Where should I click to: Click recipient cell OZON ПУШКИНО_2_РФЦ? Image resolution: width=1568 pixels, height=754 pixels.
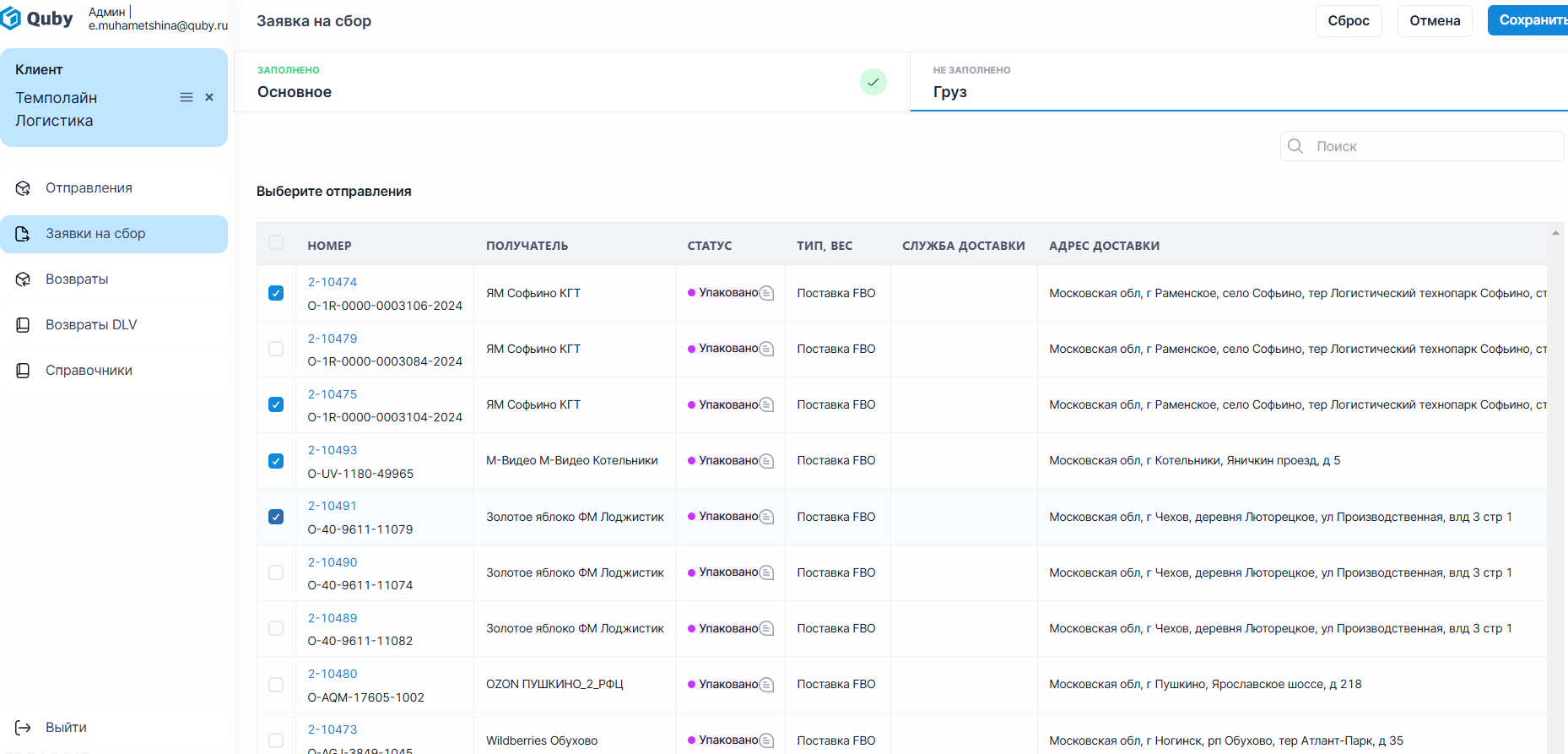(x=554, y=685)
